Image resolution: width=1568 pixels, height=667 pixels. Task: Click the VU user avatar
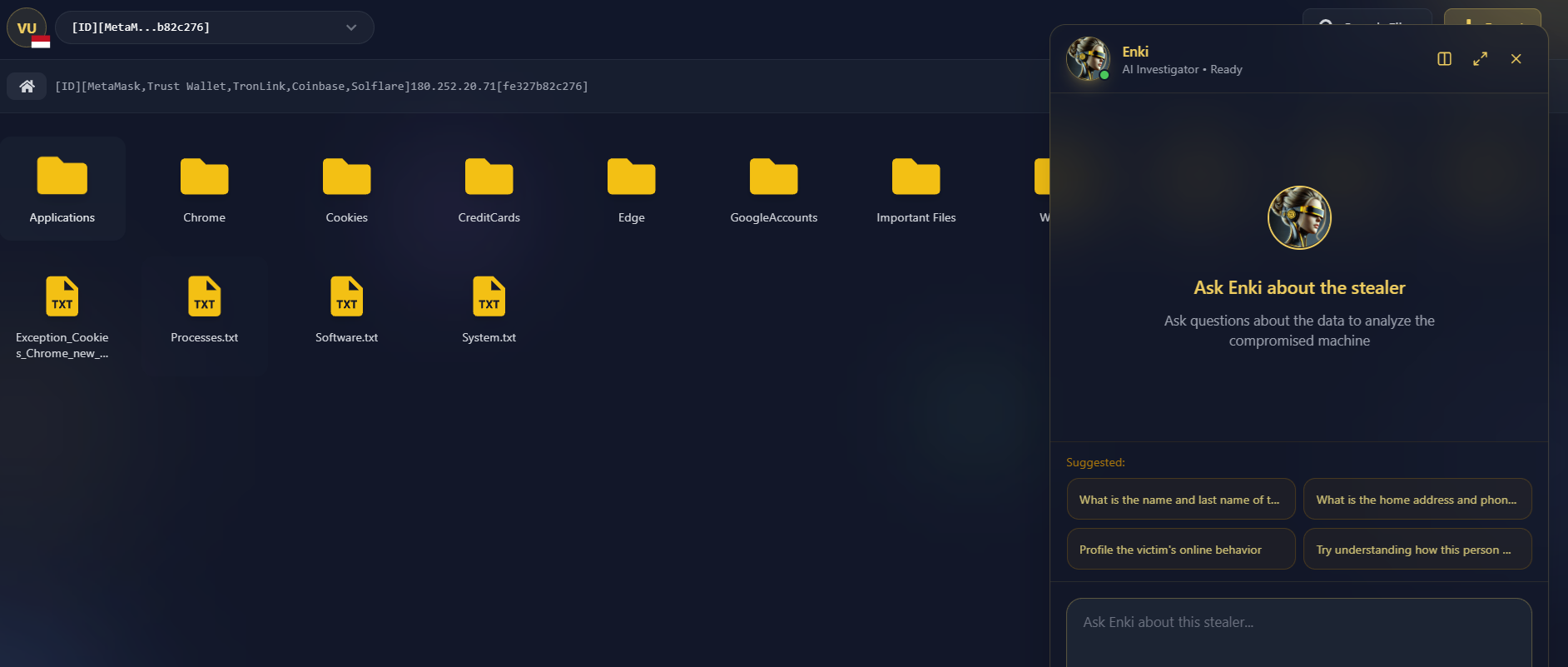[27, 27]
